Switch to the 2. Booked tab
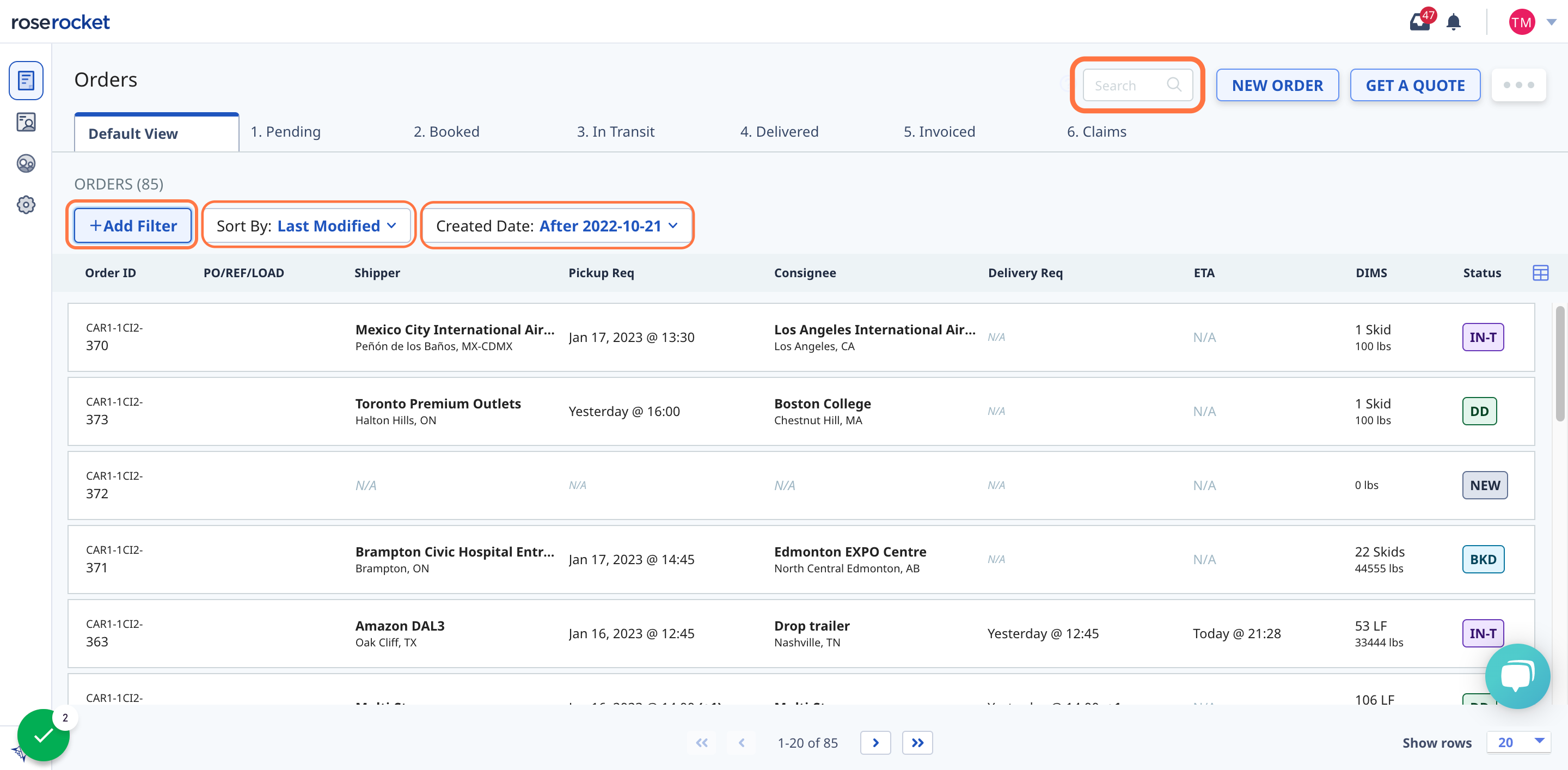The height and width of the screenshot is (770, 1568). (446, 131)
